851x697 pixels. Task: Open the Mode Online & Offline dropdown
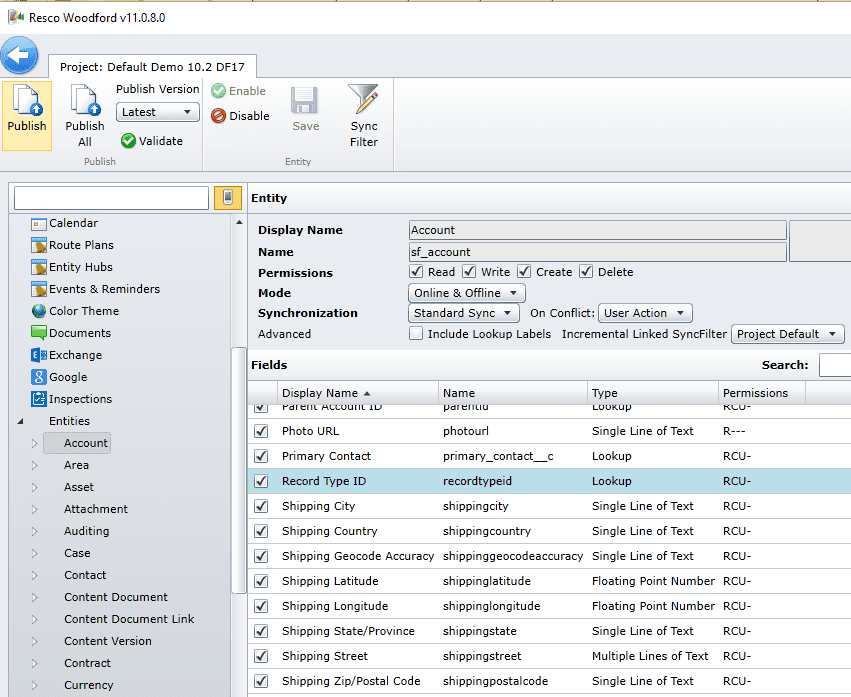pyautogui.click(x=466, y=293)
